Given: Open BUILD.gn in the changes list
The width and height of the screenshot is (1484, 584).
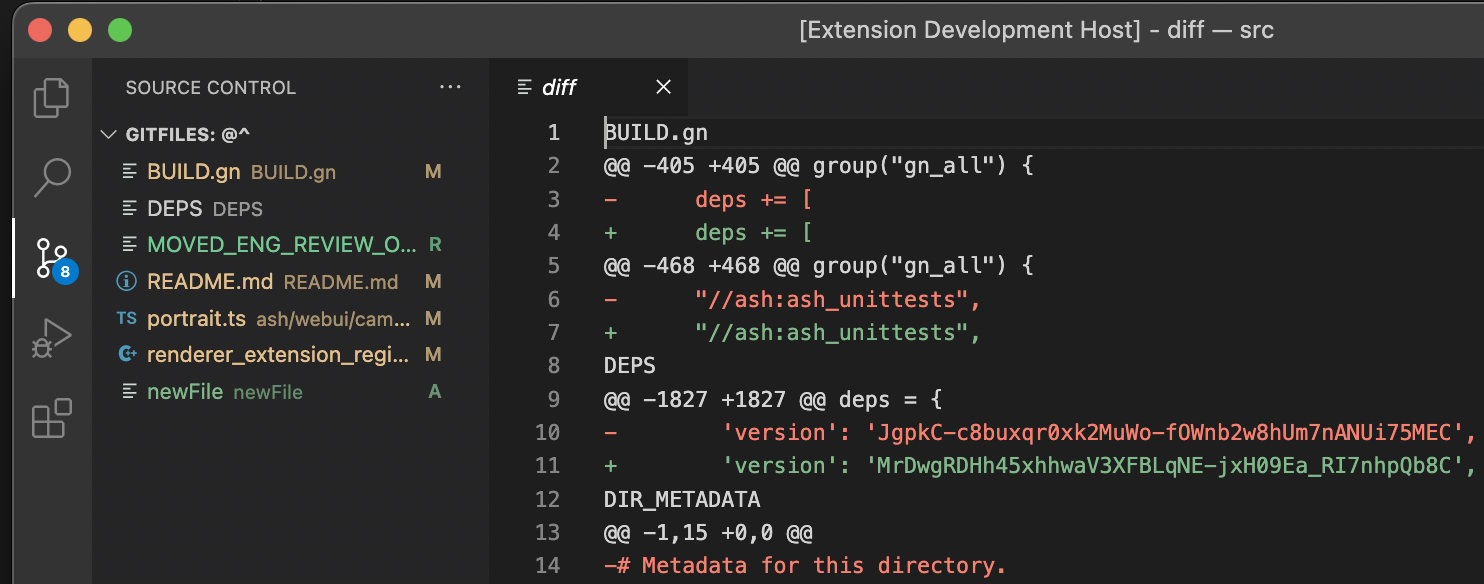Looking at the screenshot, I should click(x=194, y=172).
